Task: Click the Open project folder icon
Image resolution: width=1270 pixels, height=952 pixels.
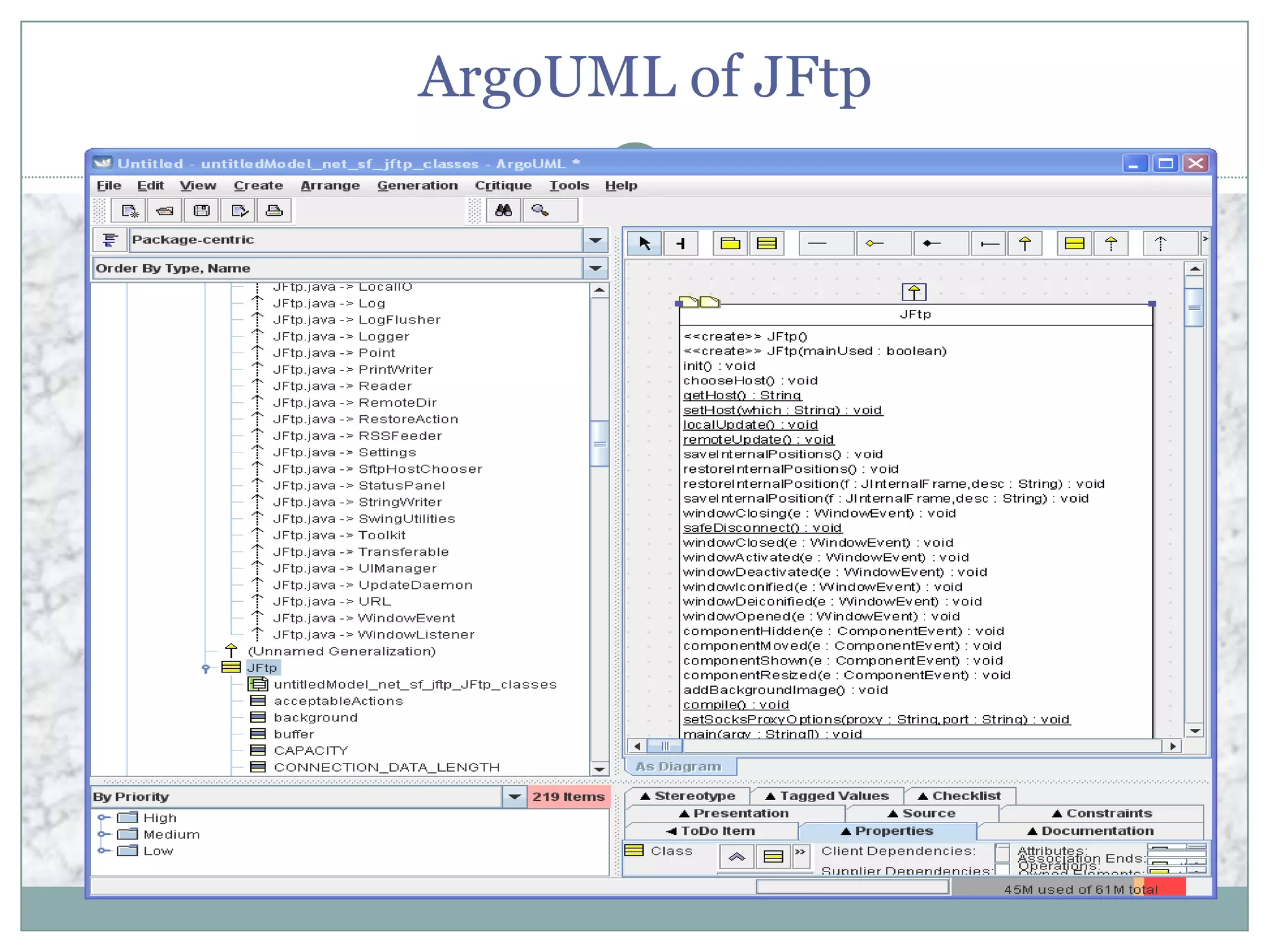Action: (x=165, y=211)
